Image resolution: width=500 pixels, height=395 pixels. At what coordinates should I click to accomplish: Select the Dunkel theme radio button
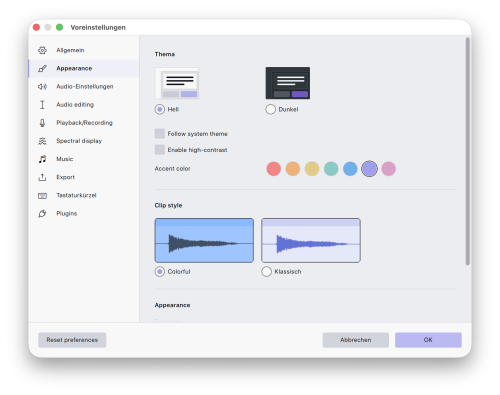270,109
